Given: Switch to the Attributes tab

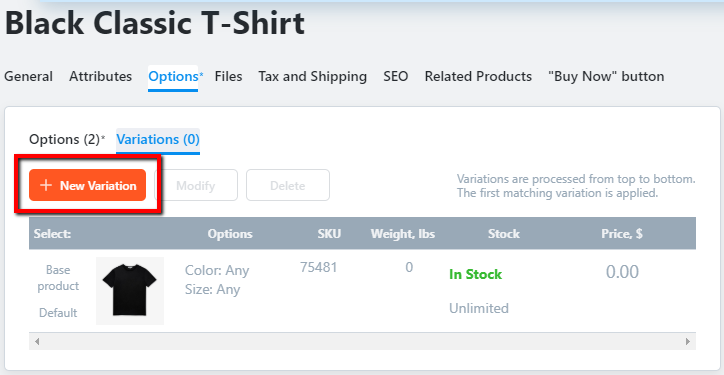Looking at the screenshot, I should 101,76.
